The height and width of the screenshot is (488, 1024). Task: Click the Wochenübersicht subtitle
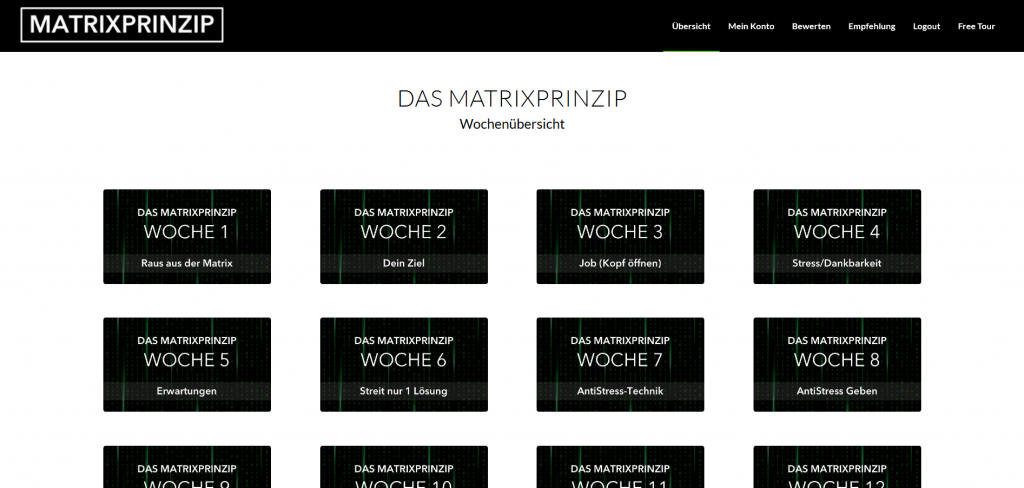pos(512,124)
